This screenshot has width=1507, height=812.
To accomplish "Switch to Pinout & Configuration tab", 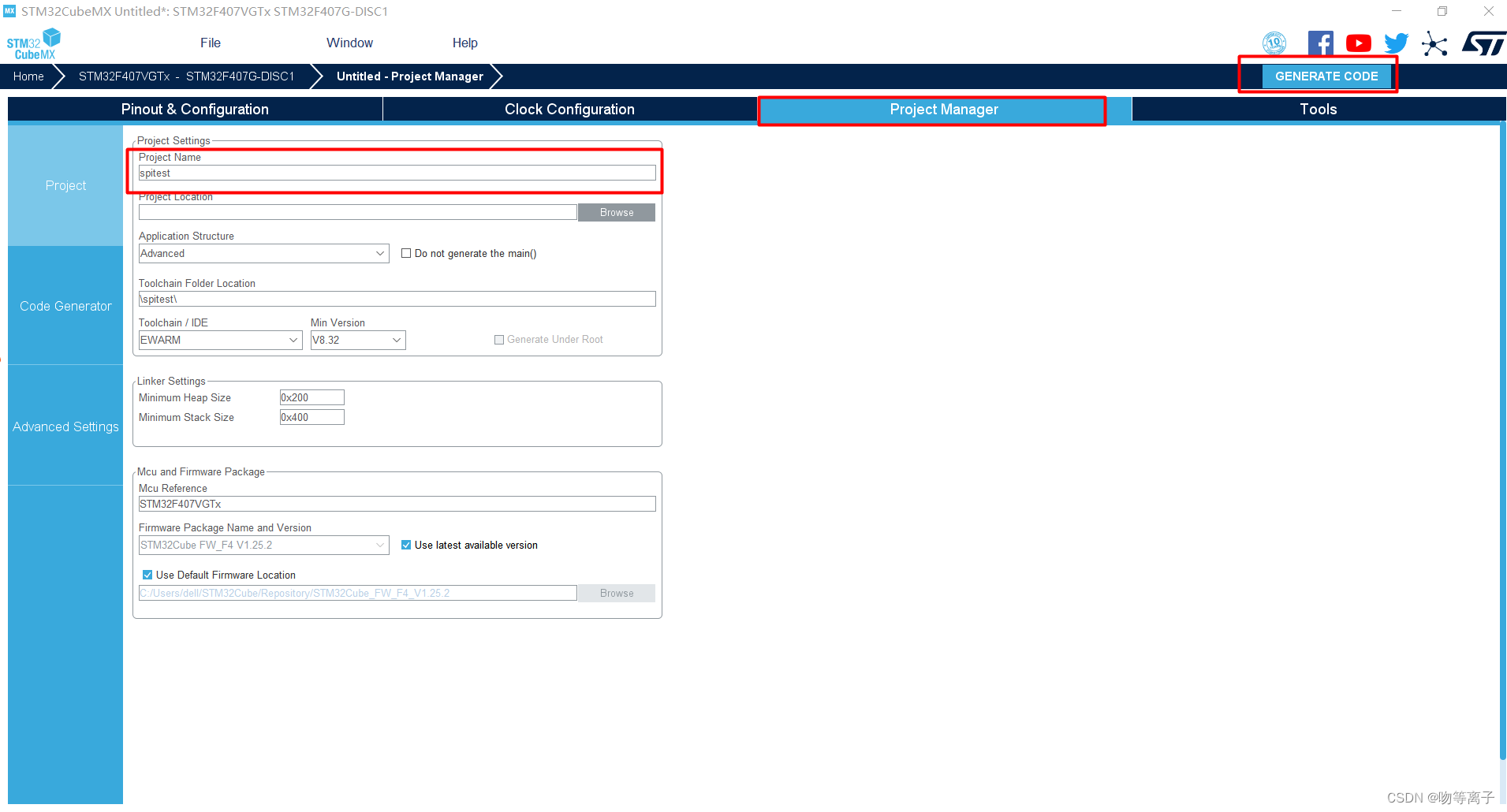I will tap(195, 109).
